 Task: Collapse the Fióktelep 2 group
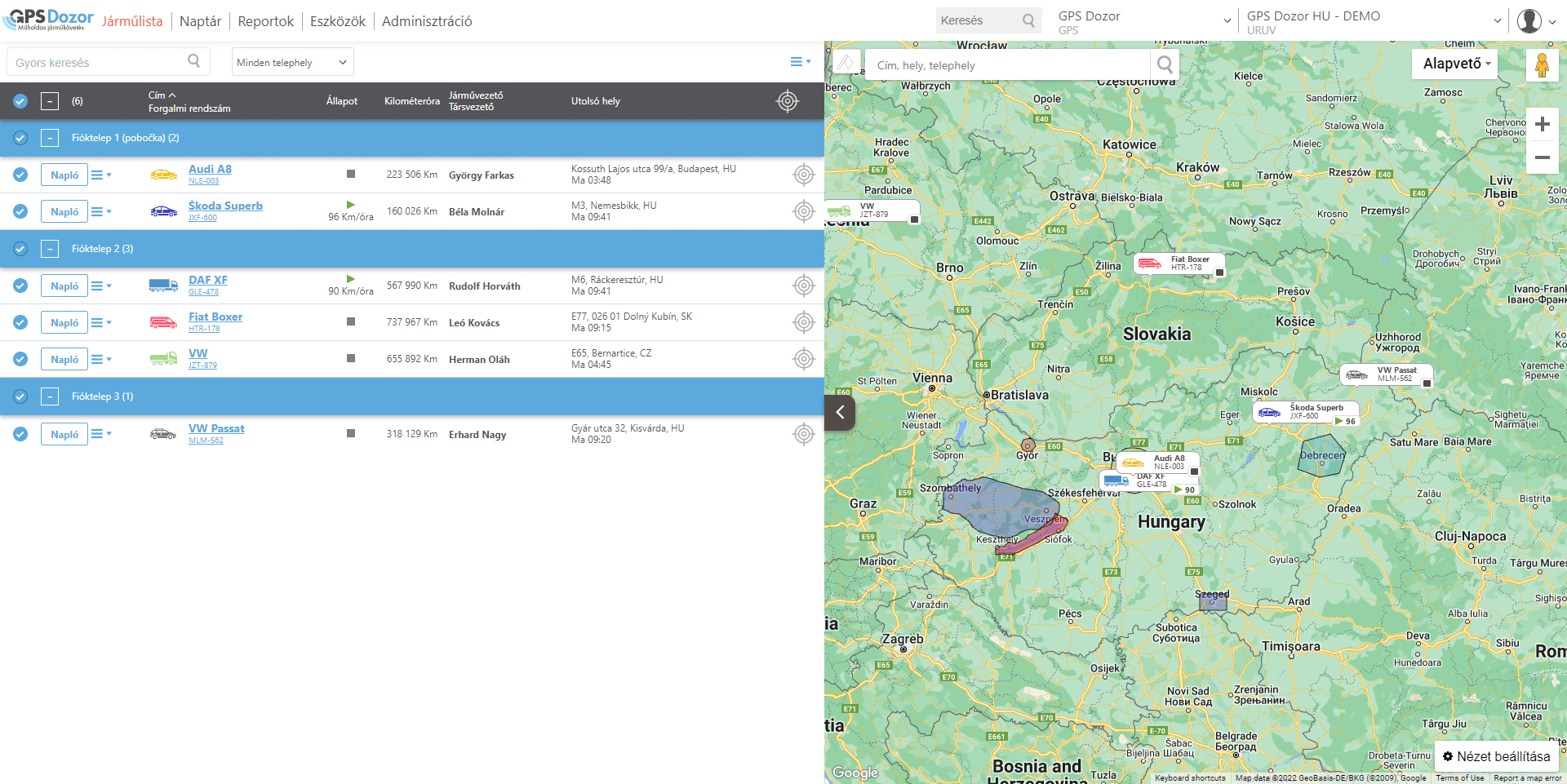[50, 249]
